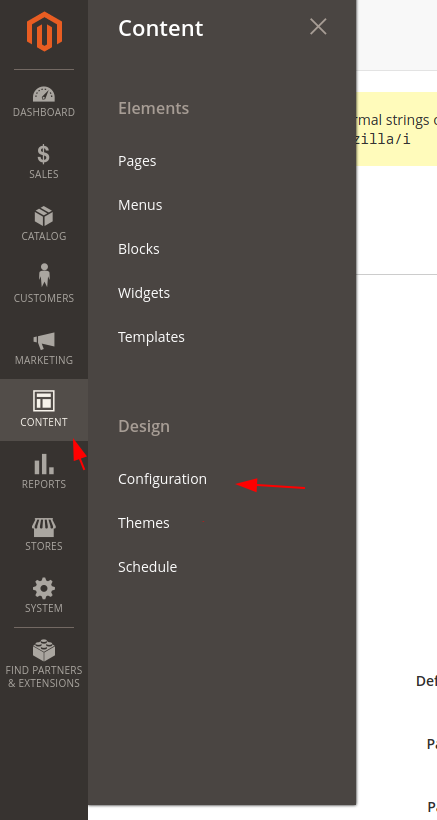437x820 pixels.
Task: Open the Themes link under Design
Action: tap(144, 523)
